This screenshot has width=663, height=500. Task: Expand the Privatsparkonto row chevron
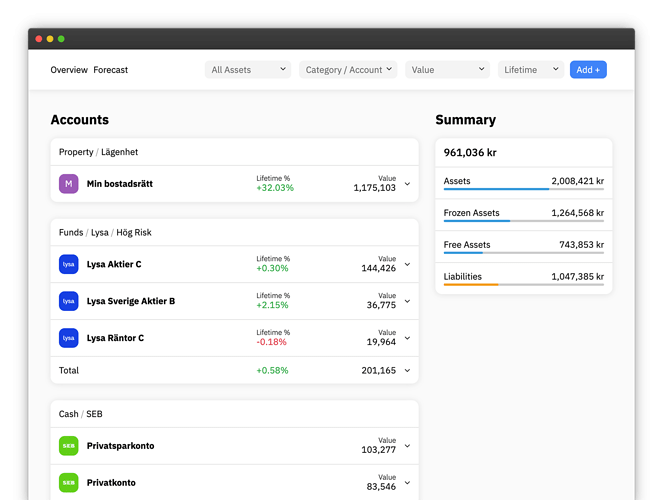pos(407,447)
